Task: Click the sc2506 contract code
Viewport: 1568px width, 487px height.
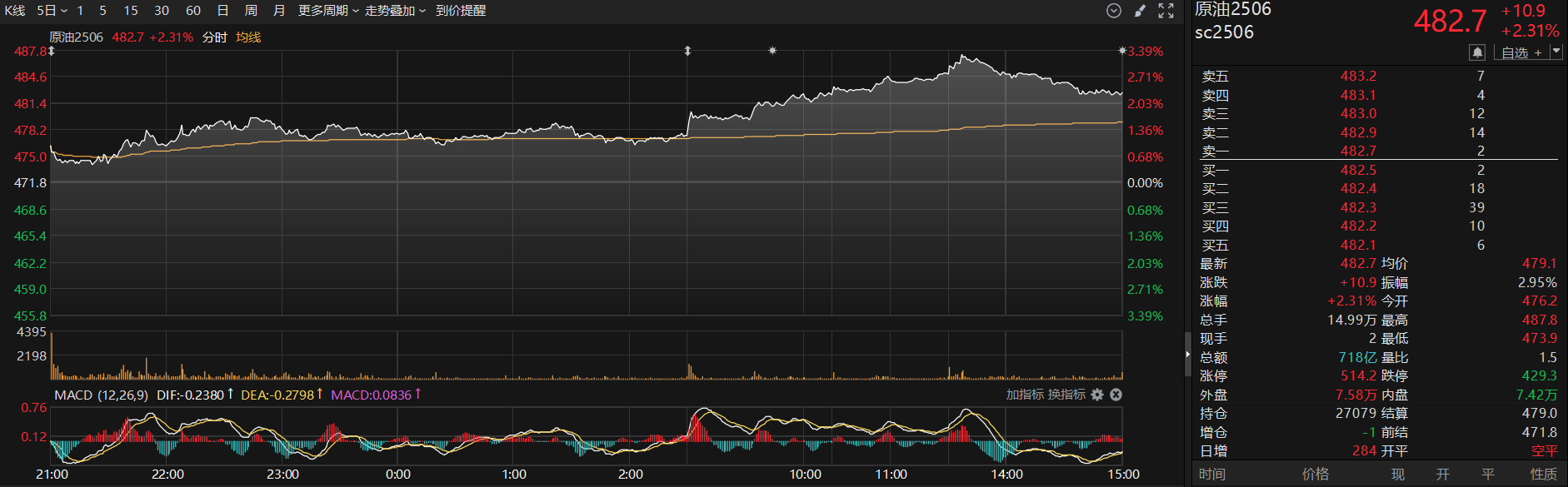Action: [x=1224, y=32]
